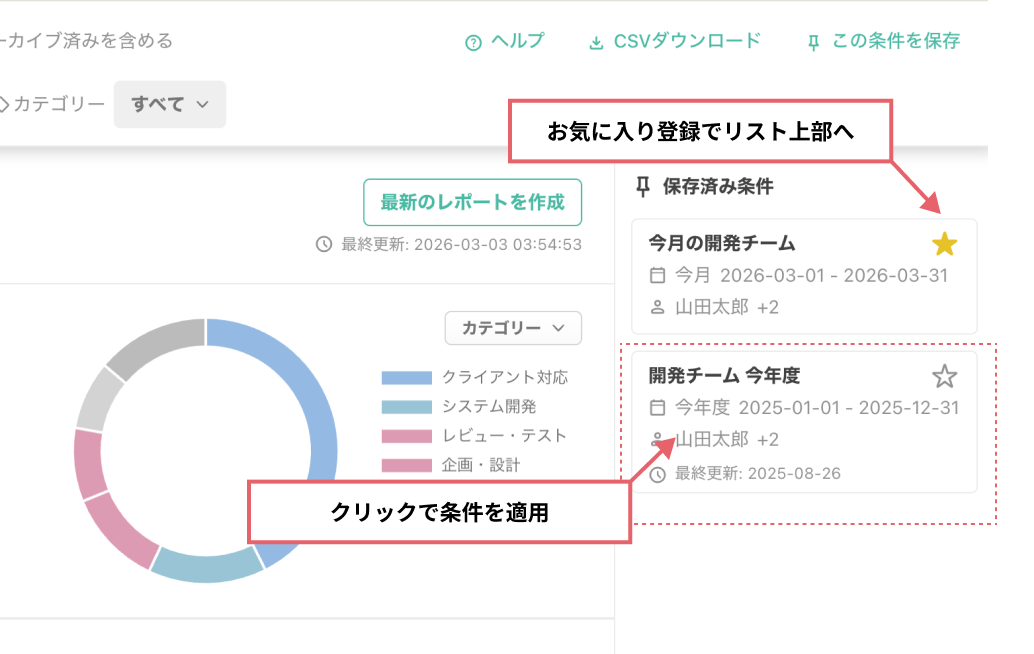Open the カテゴリー dropdown above the chart legend
This screenshot has width=1034, height=654.
(x=513, y=328)
